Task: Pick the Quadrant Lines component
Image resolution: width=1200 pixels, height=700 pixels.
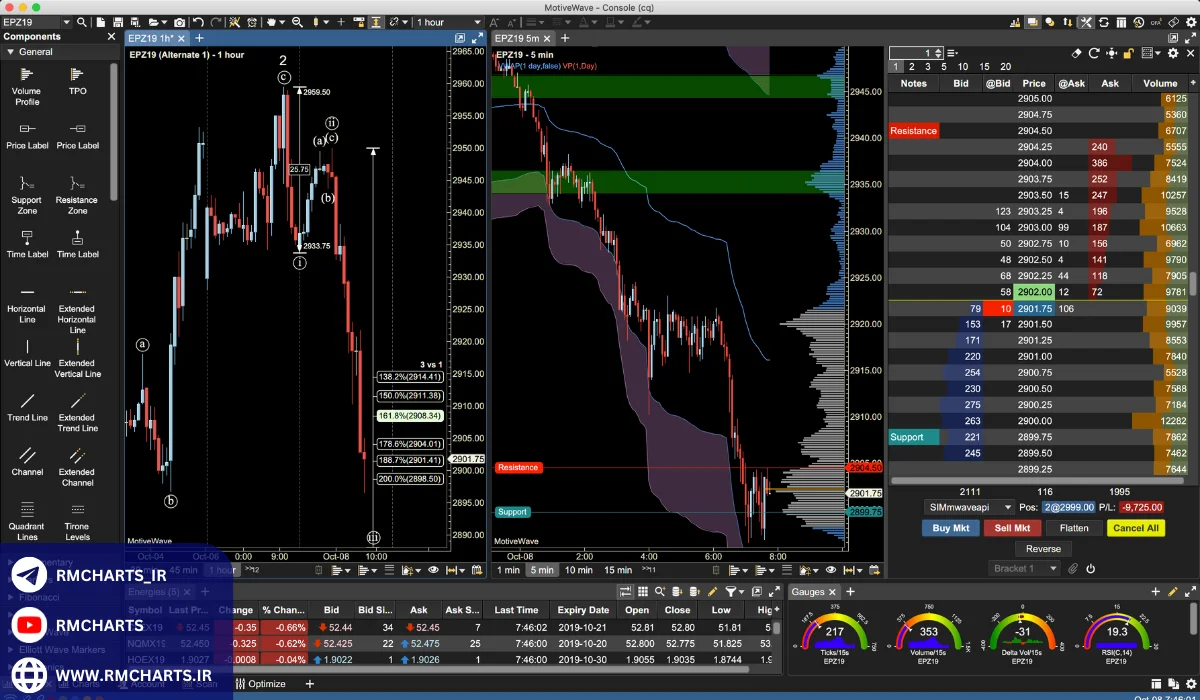Action: [x=27, y=520]
